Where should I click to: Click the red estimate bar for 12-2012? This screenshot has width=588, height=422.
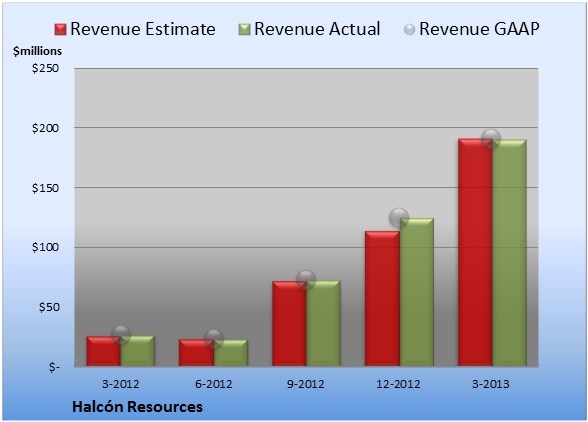coord(382,298)
